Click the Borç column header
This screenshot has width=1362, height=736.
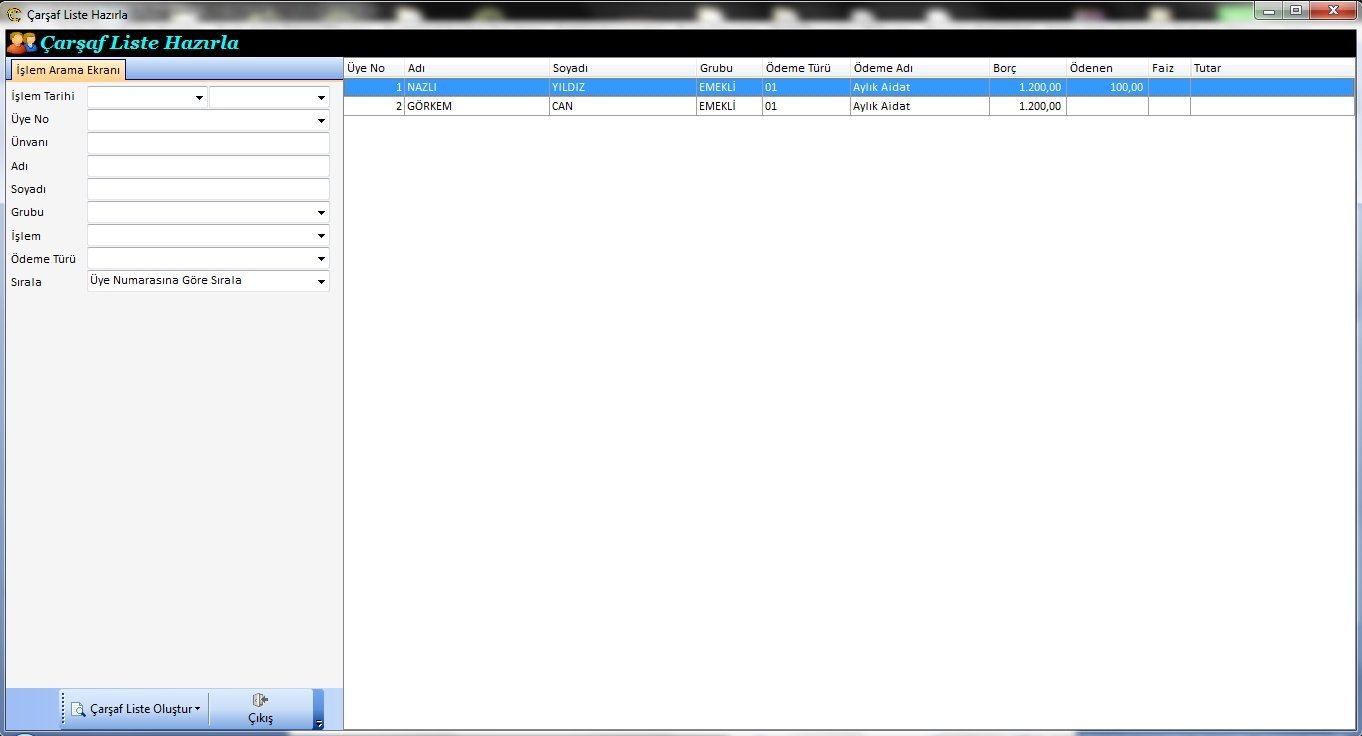pyautogui.click(x=1026, y=68)
